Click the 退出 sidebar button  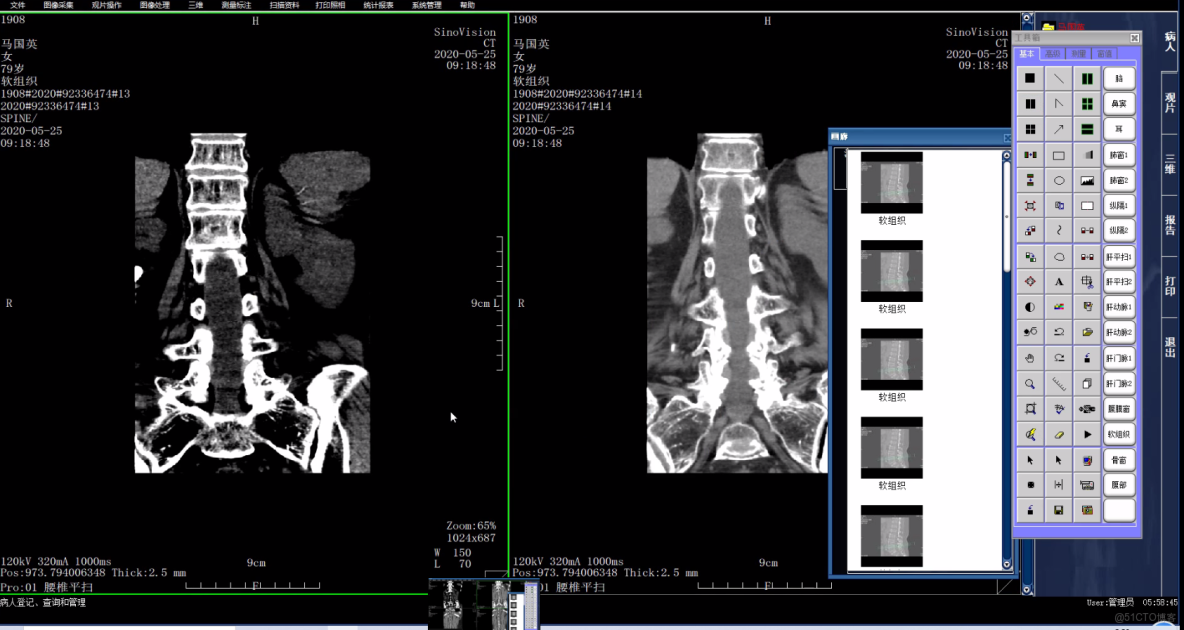point(1170,347)
